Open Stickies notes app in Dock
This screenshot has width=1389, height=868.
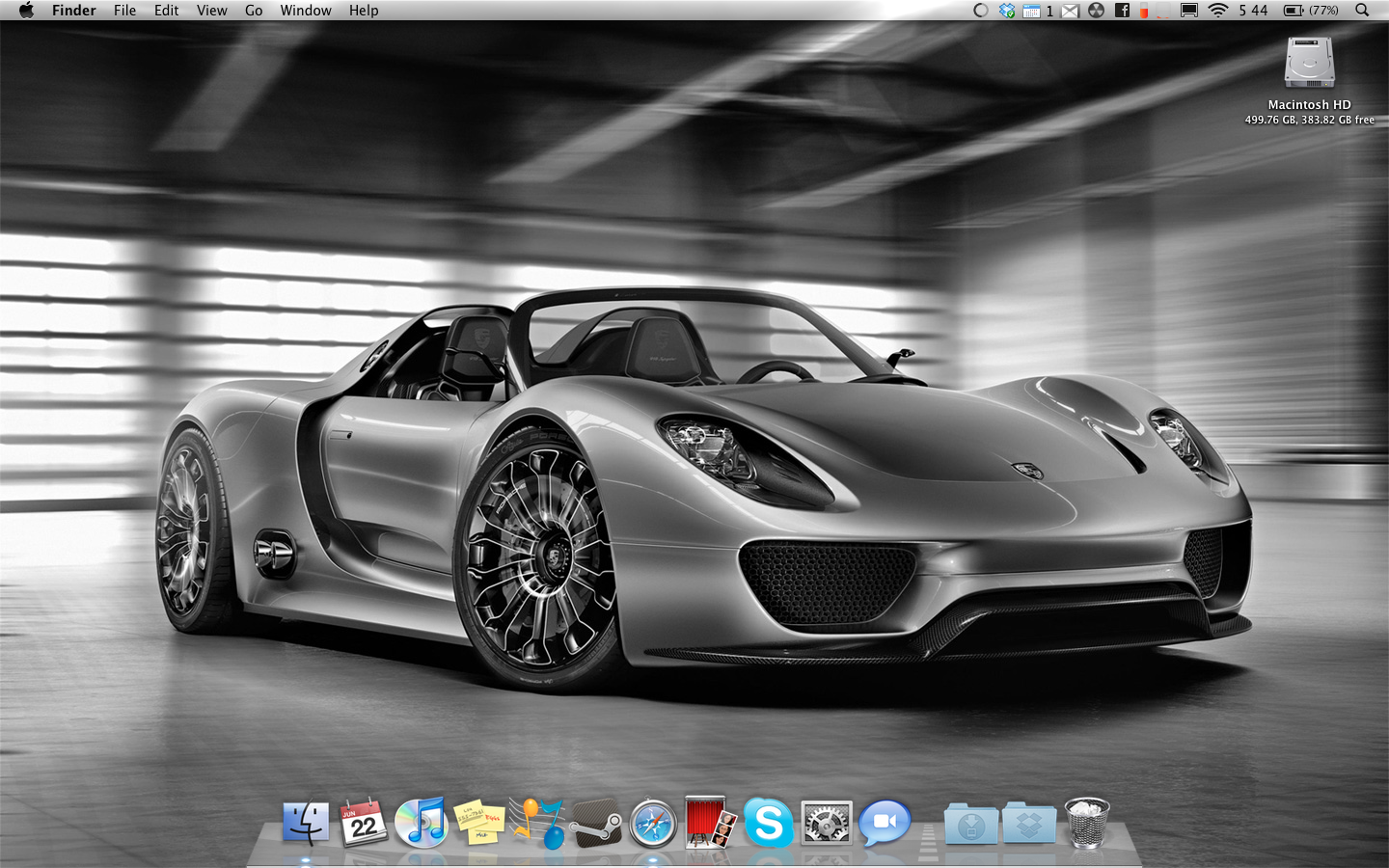479,823
